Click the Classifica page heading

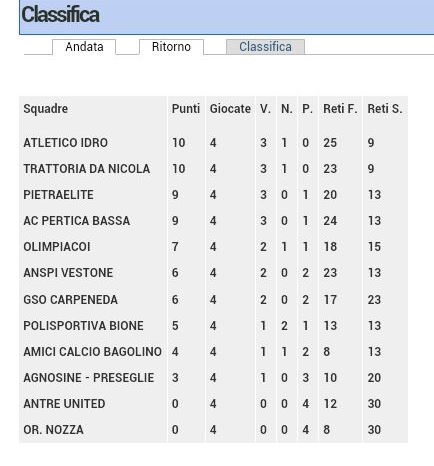[60, 15]
